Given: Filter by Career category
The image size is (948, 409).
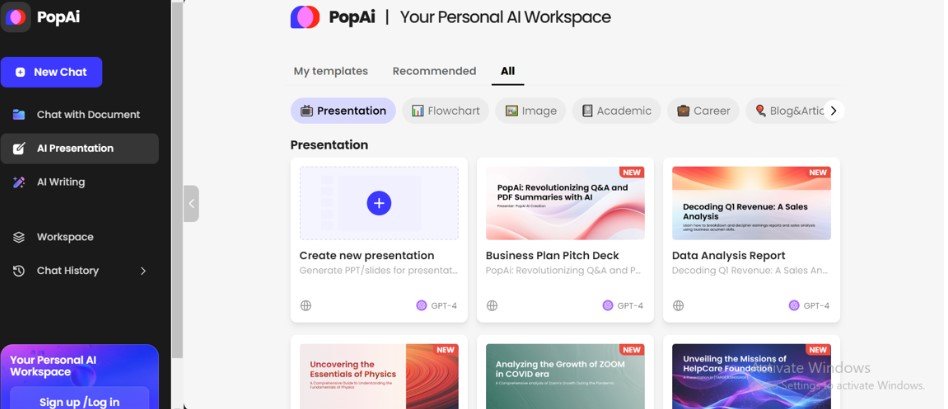Looking at the screenshot, I should coord(703,111).
